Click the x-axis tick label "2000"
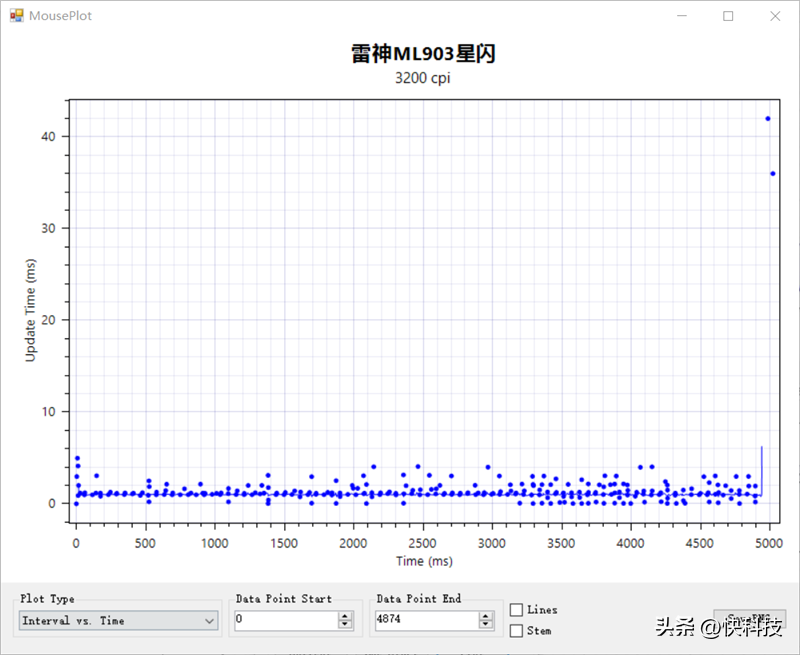 click(x=354, y=543)
